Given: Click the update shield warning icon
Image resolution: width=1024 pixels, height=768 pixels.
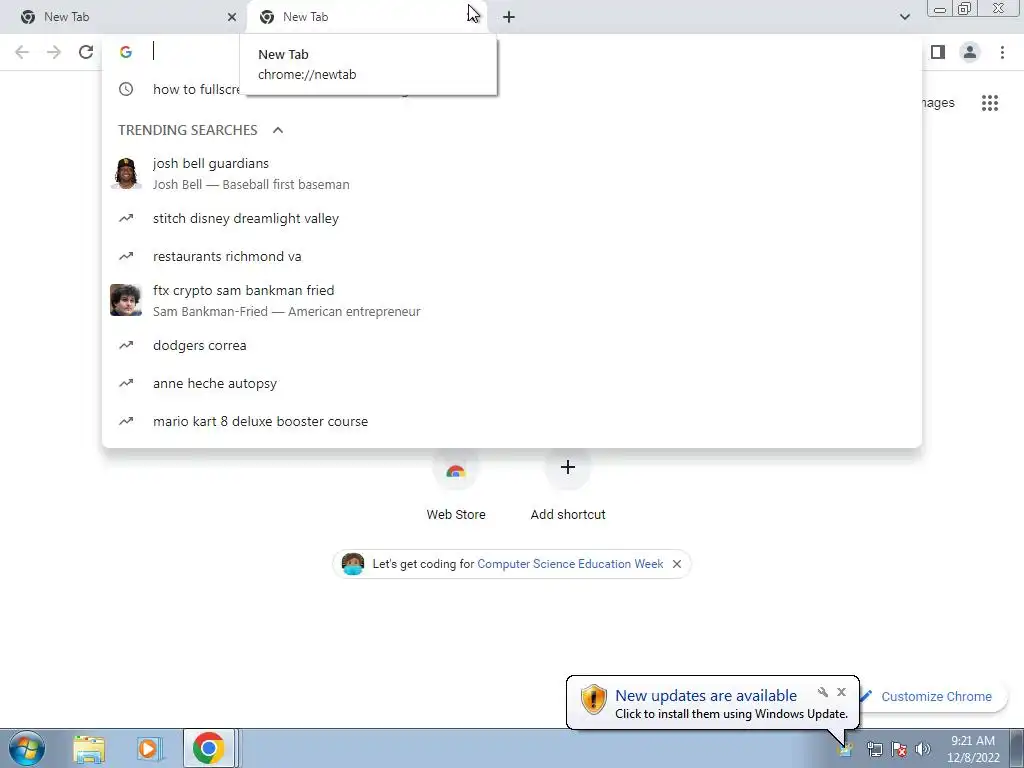Looking at the screenshot, I should point(594,700).
